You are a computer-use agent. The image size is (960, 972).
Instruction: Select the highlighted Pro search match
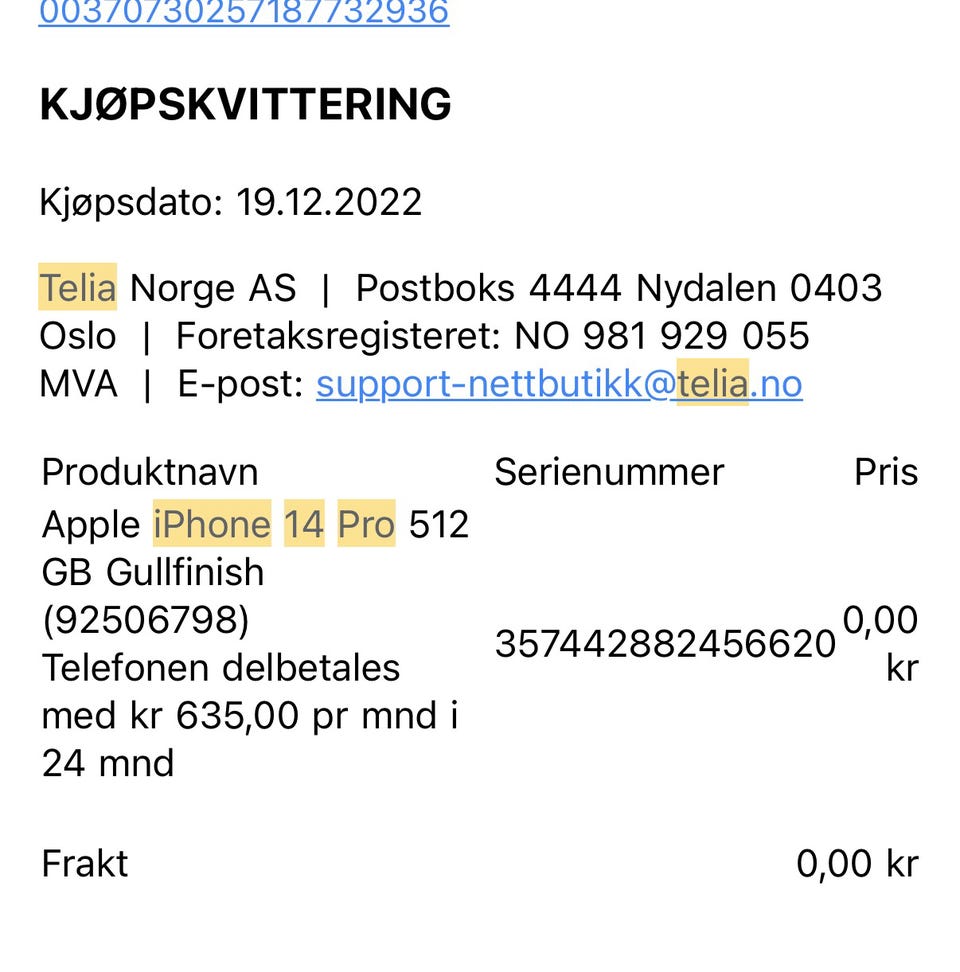(366, 524)
